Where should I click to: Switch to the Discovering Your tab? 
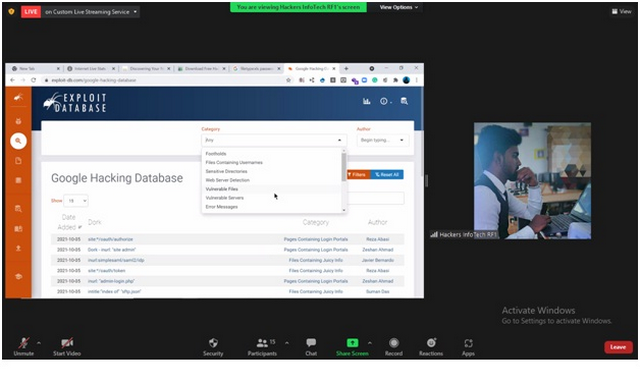click(146, 69)
